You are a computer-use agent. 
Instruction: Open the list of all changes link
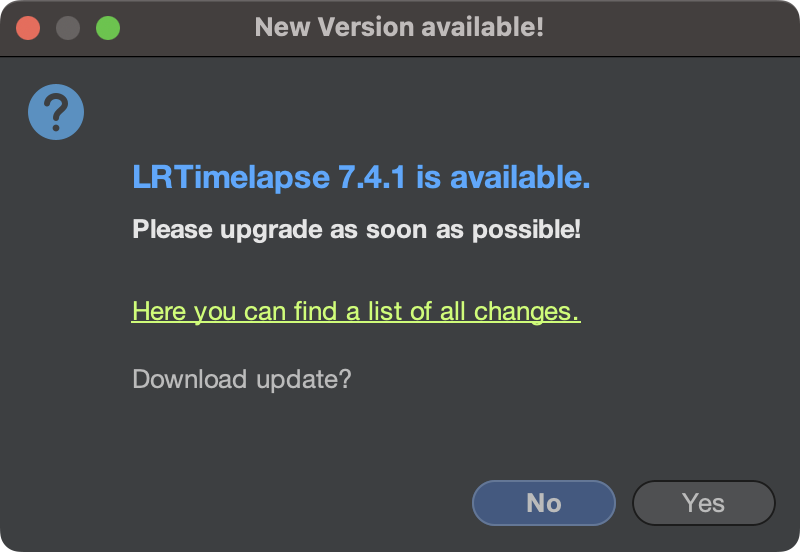356,311
